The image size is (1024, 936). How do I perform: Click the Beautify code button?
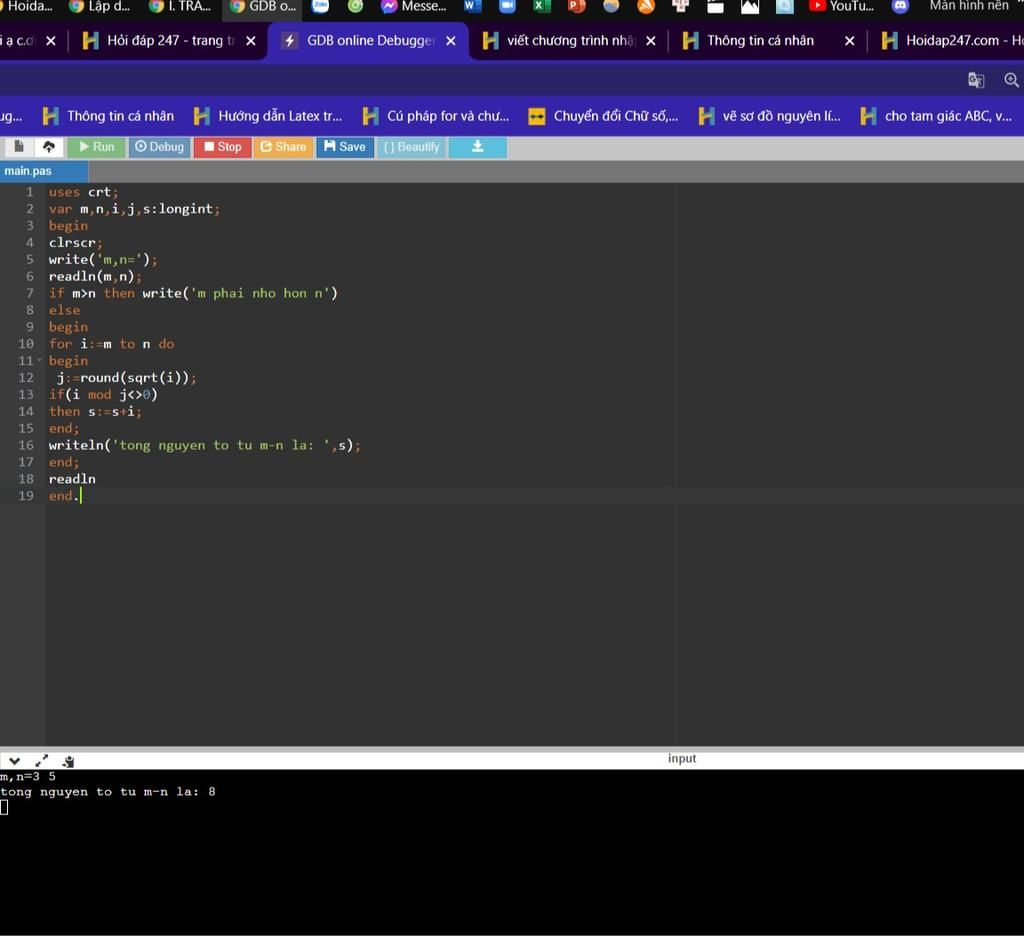411,147
